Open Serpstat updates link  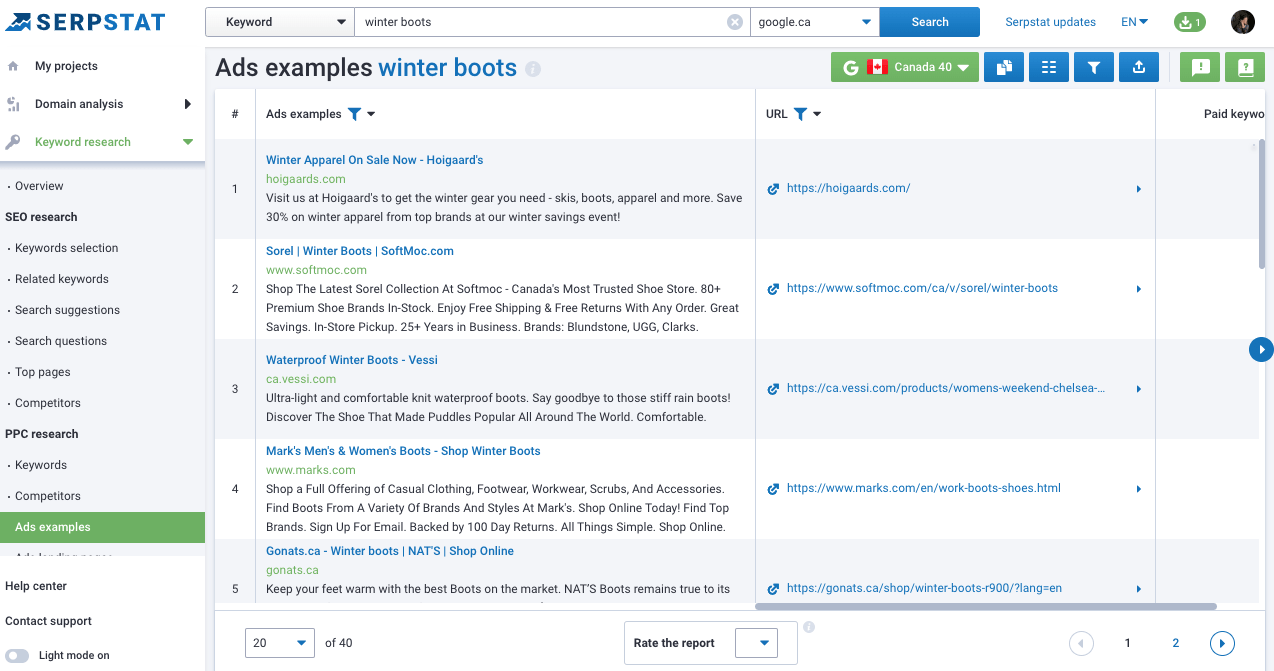tap(1050, 22)
